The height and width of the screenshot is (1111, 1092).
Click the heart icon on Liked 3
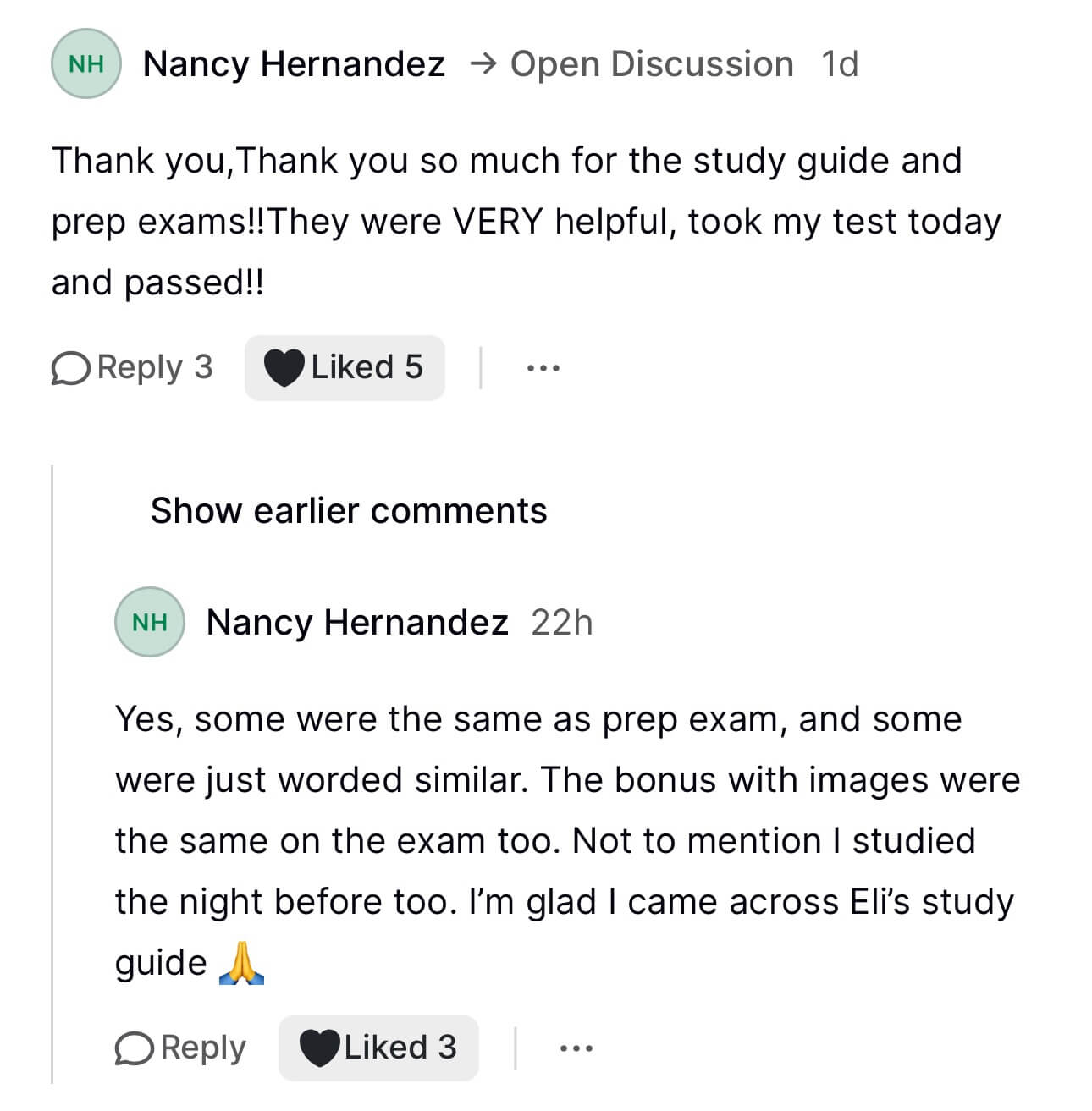(x=319, y=1048)
